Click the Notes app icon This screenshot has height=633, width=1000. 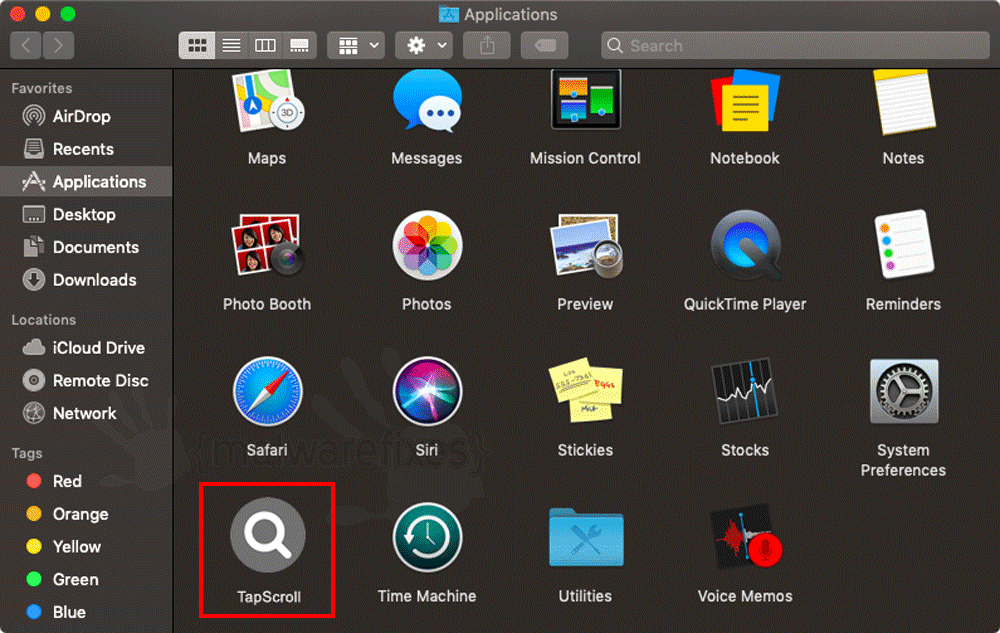[x=904, y=102]
